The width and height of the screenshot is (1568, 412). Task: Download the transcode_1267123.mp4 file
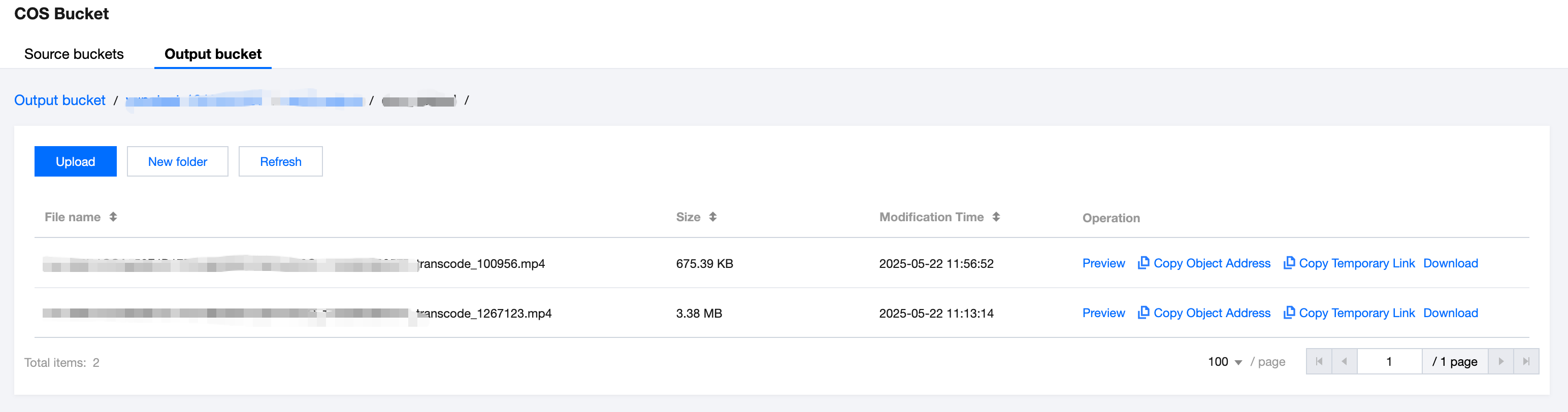pos(1450,314)
